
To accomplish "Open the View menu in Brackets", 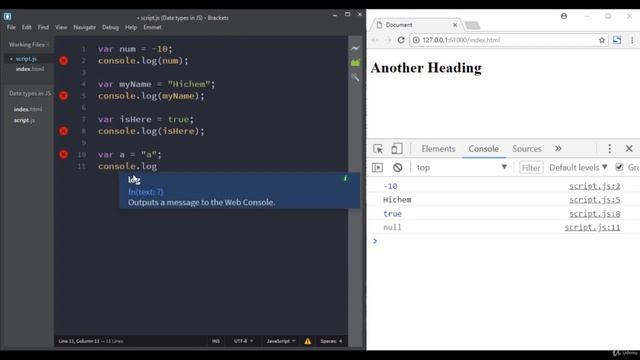I will [x=61, y=27].
